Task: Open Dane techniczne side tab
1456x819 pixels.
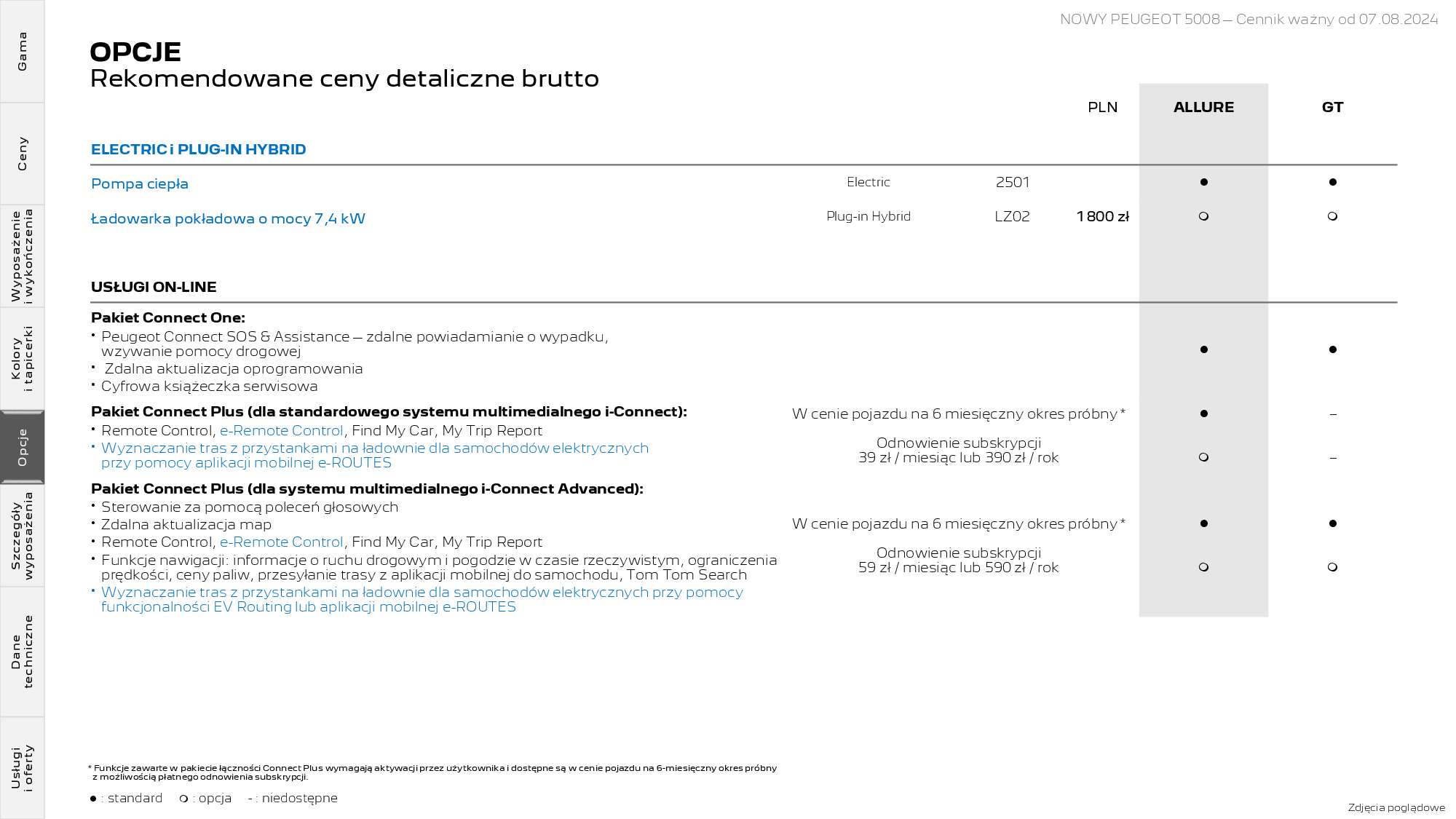Action: pos(22,652)
